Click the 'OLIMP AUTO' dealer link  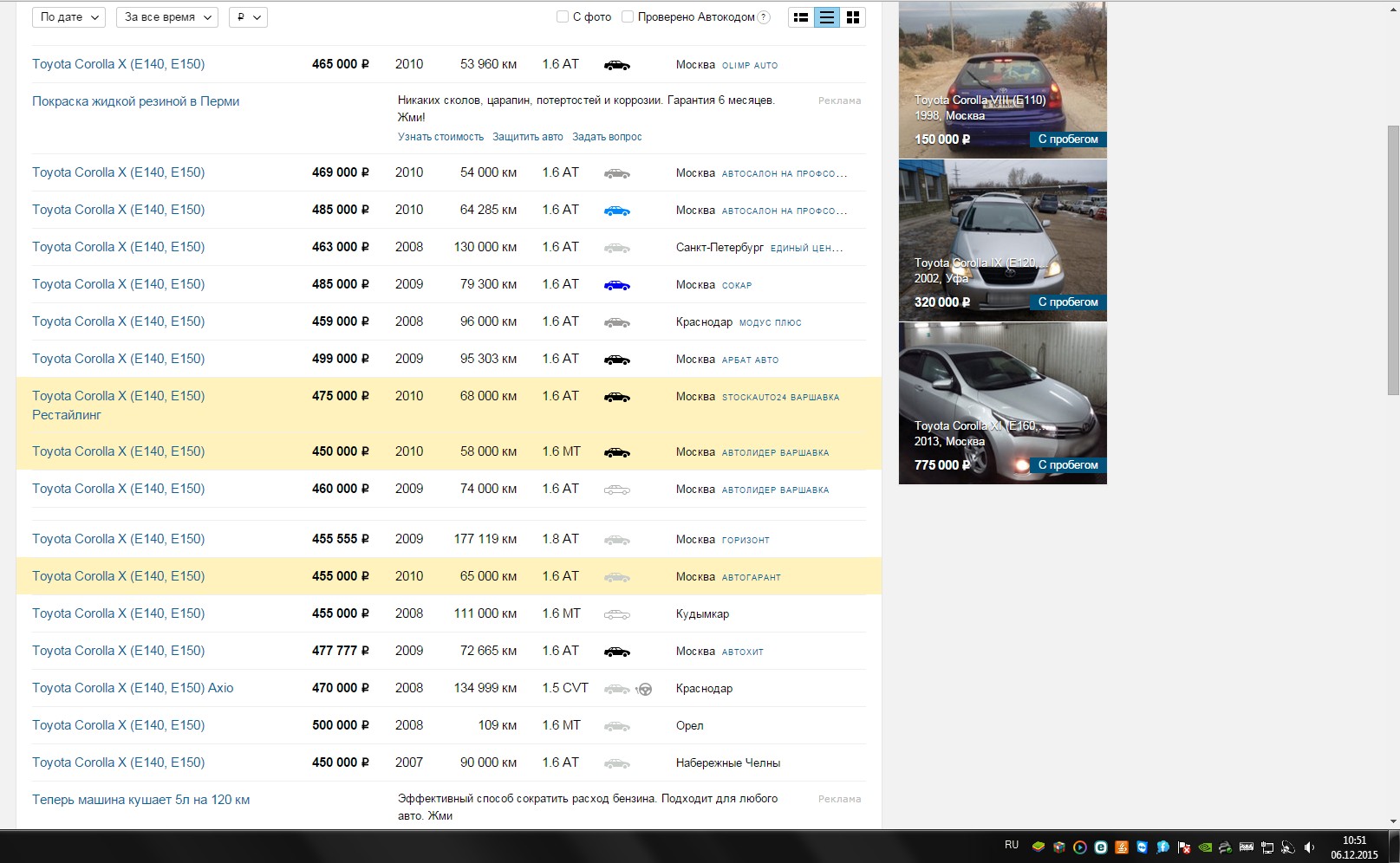[x=750, y=65]
